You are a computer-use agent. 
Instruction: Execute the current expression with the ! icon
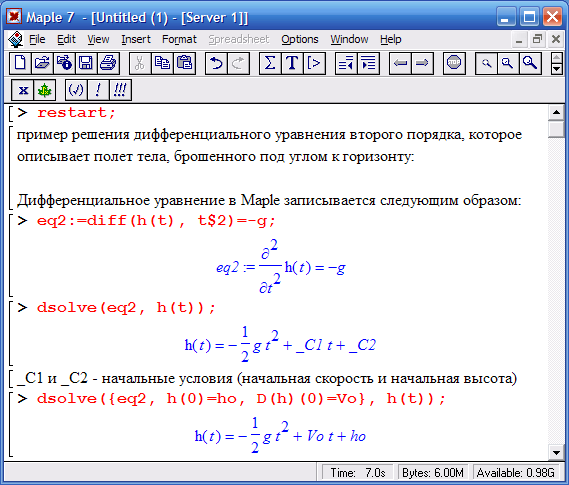98,90
